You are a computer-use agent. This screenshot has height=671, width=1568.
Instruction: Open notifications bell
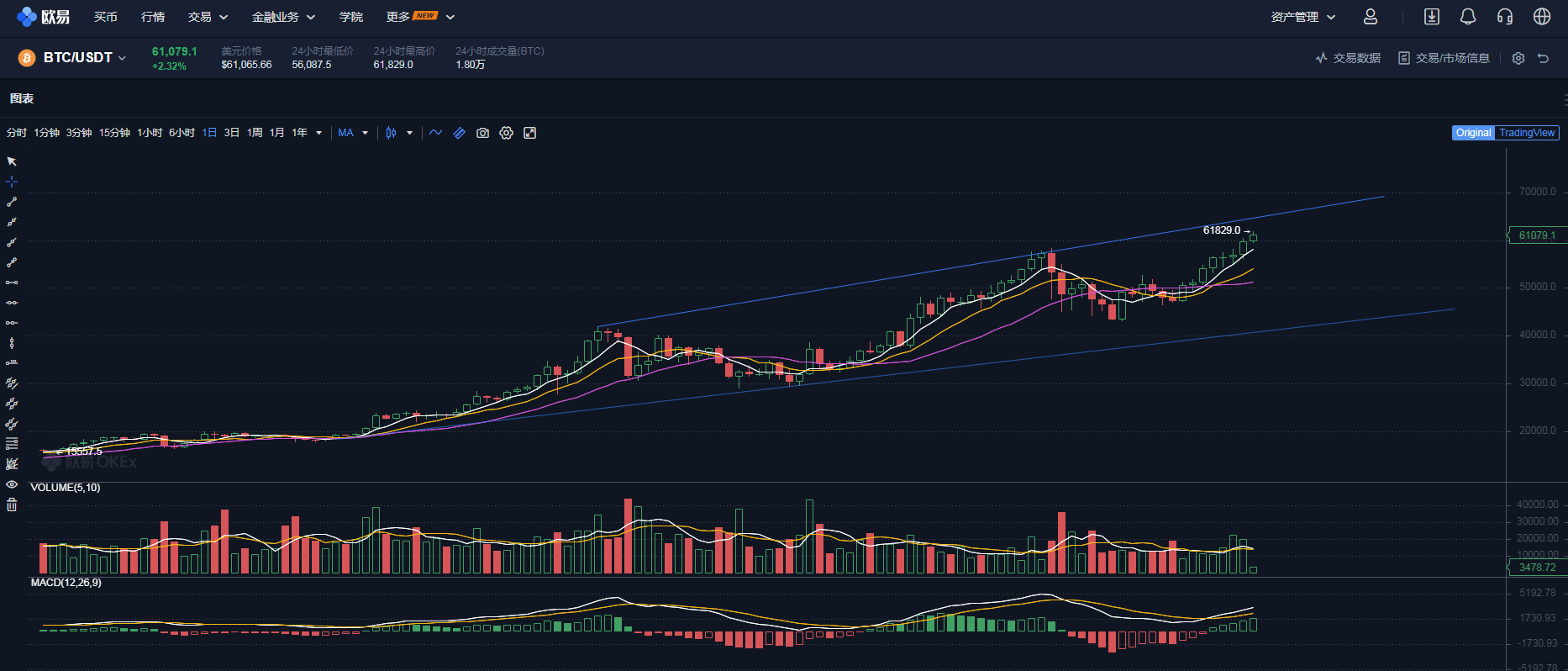click(1468, 17)
